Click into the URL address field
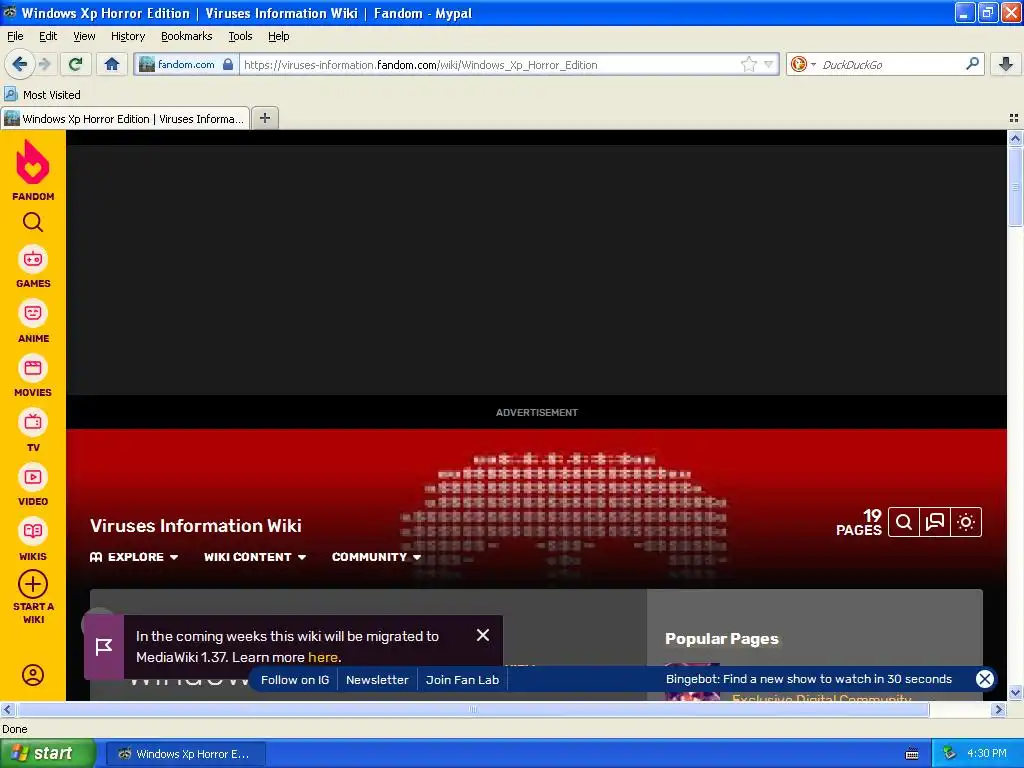 point(490,64)
